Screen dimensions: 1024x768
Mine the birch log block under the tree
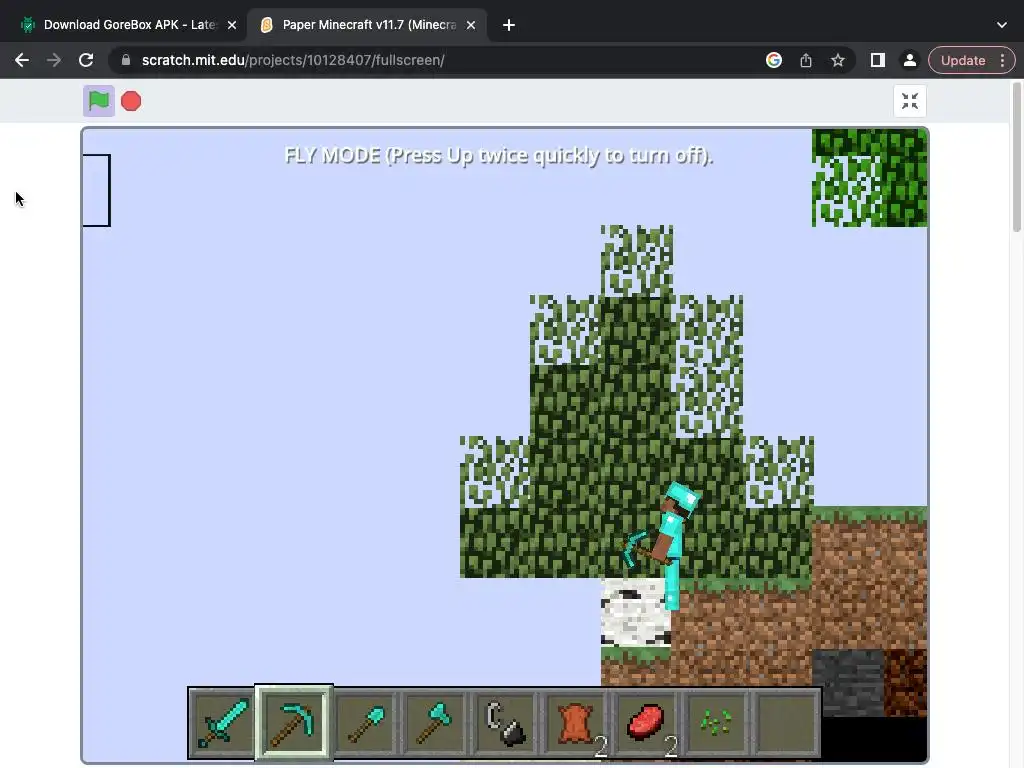(635, 612)
